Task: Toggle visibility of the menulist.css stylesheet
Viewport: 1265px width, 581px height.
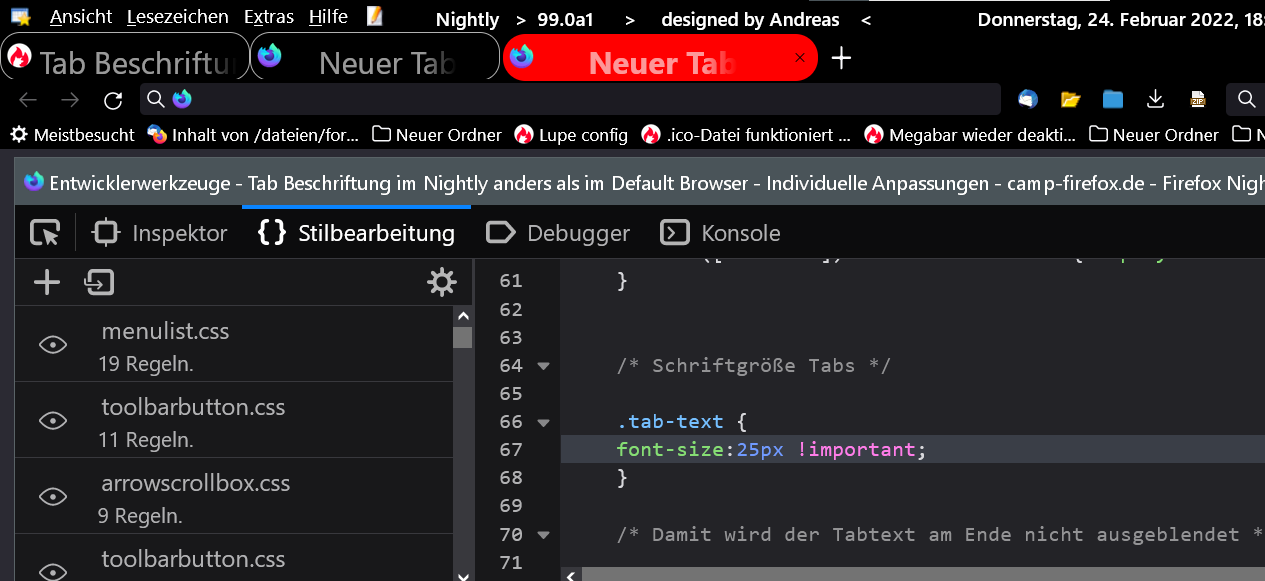Action: coord(52,345)
